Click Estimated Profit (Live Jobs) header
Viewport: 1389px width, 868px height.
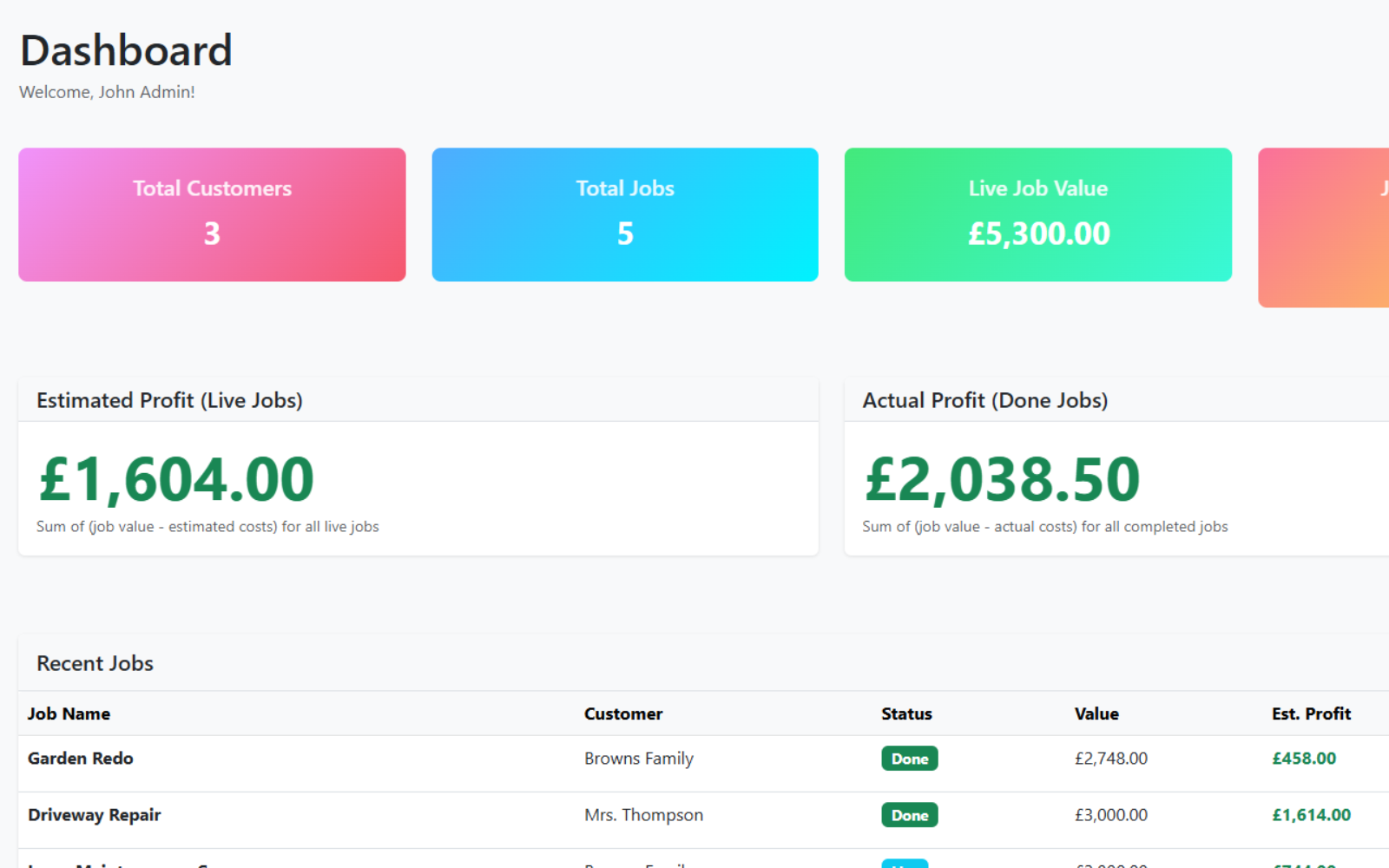(169, 400)
